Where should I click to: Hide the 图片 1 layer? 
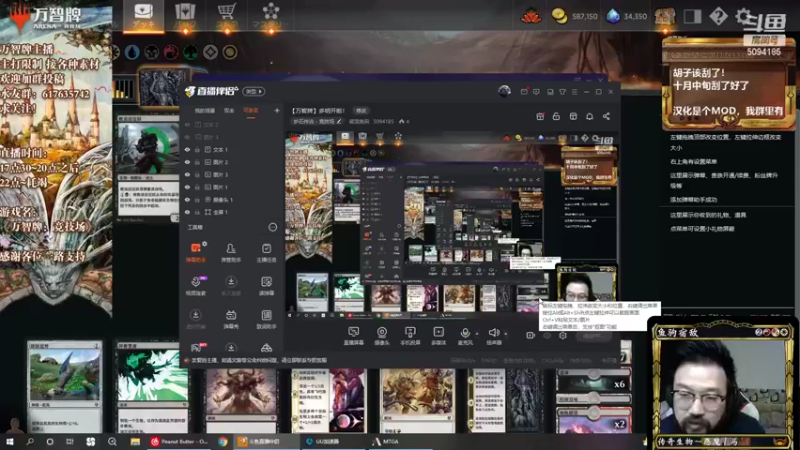click(x=187, y=187)
